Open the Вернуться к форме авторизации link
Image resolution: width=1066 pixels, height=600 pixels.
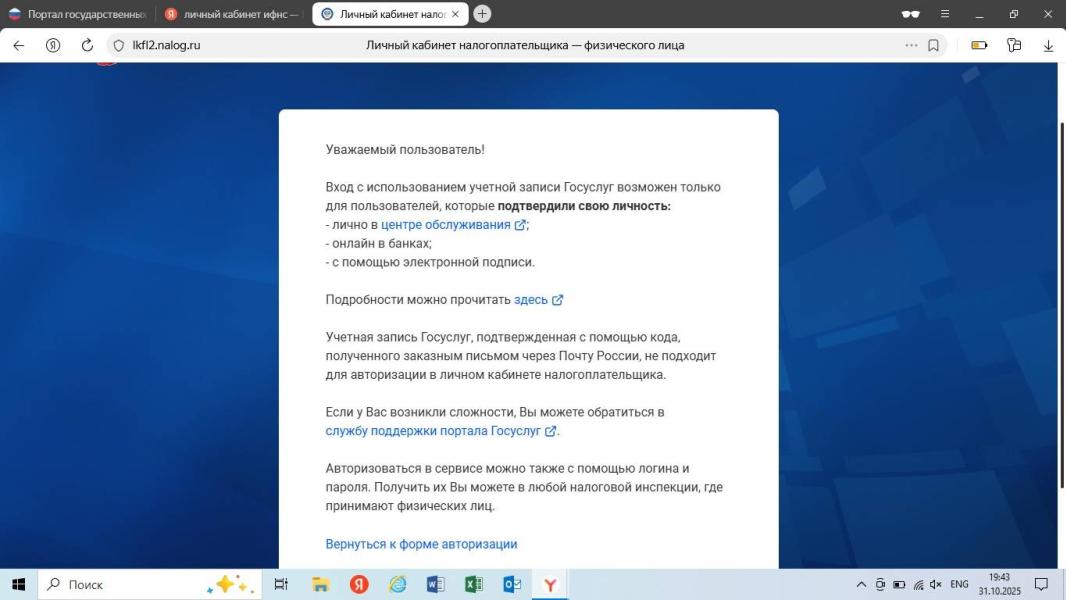(x=421, y=543)
